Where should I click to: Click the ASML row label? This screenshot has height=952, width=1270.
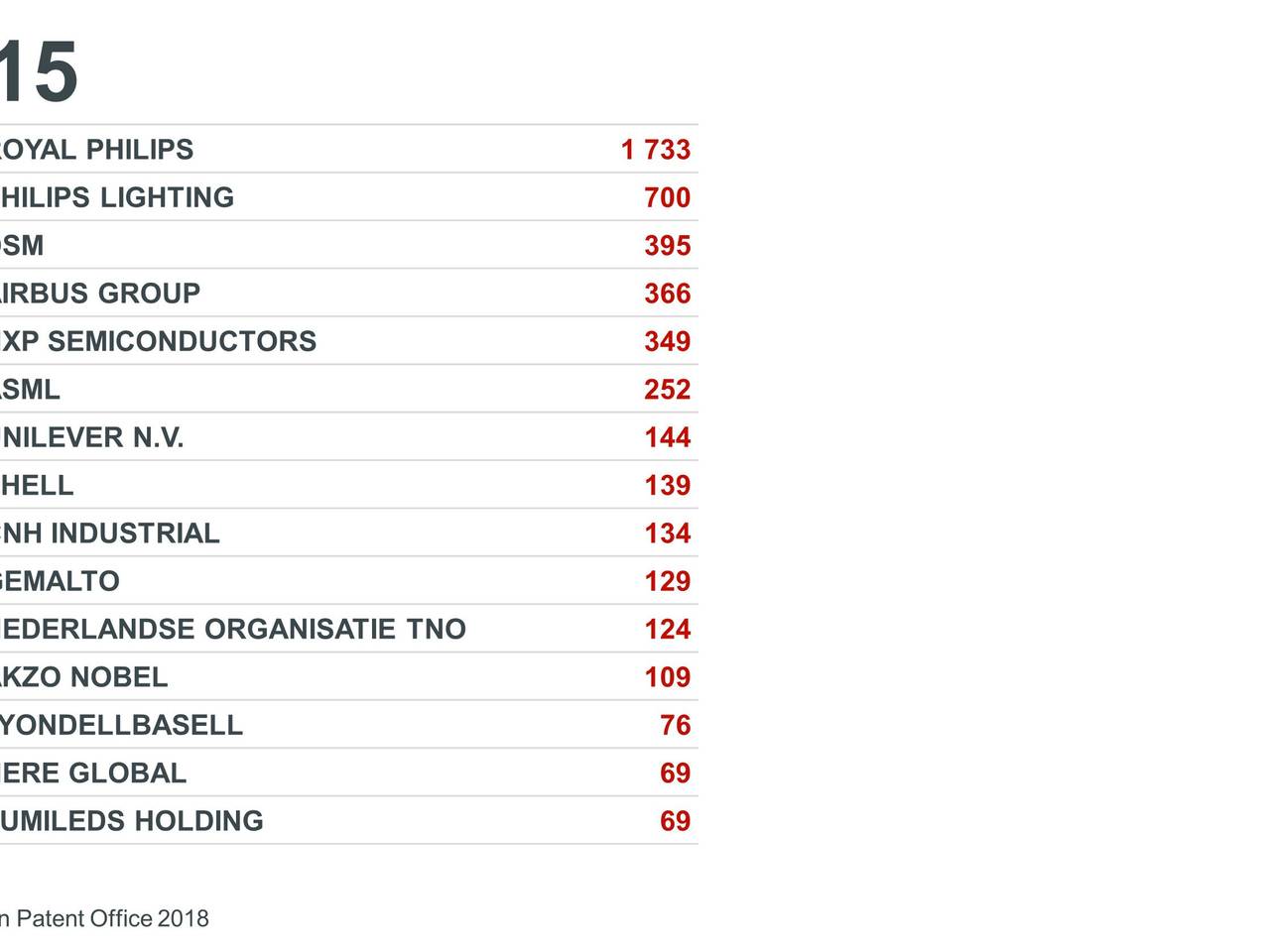pyautogui.click(x=30, y=390)
